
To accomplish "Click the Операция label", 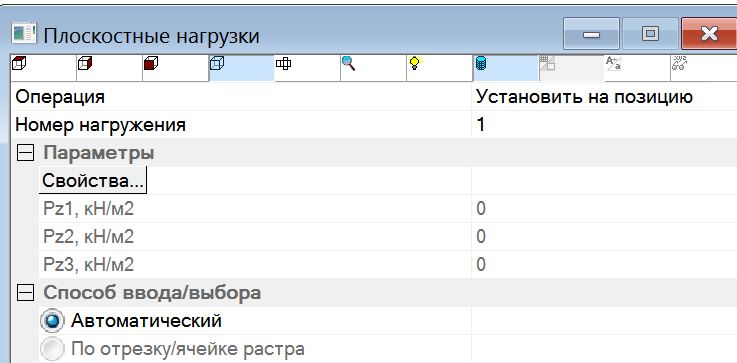I will coord(60,97).
